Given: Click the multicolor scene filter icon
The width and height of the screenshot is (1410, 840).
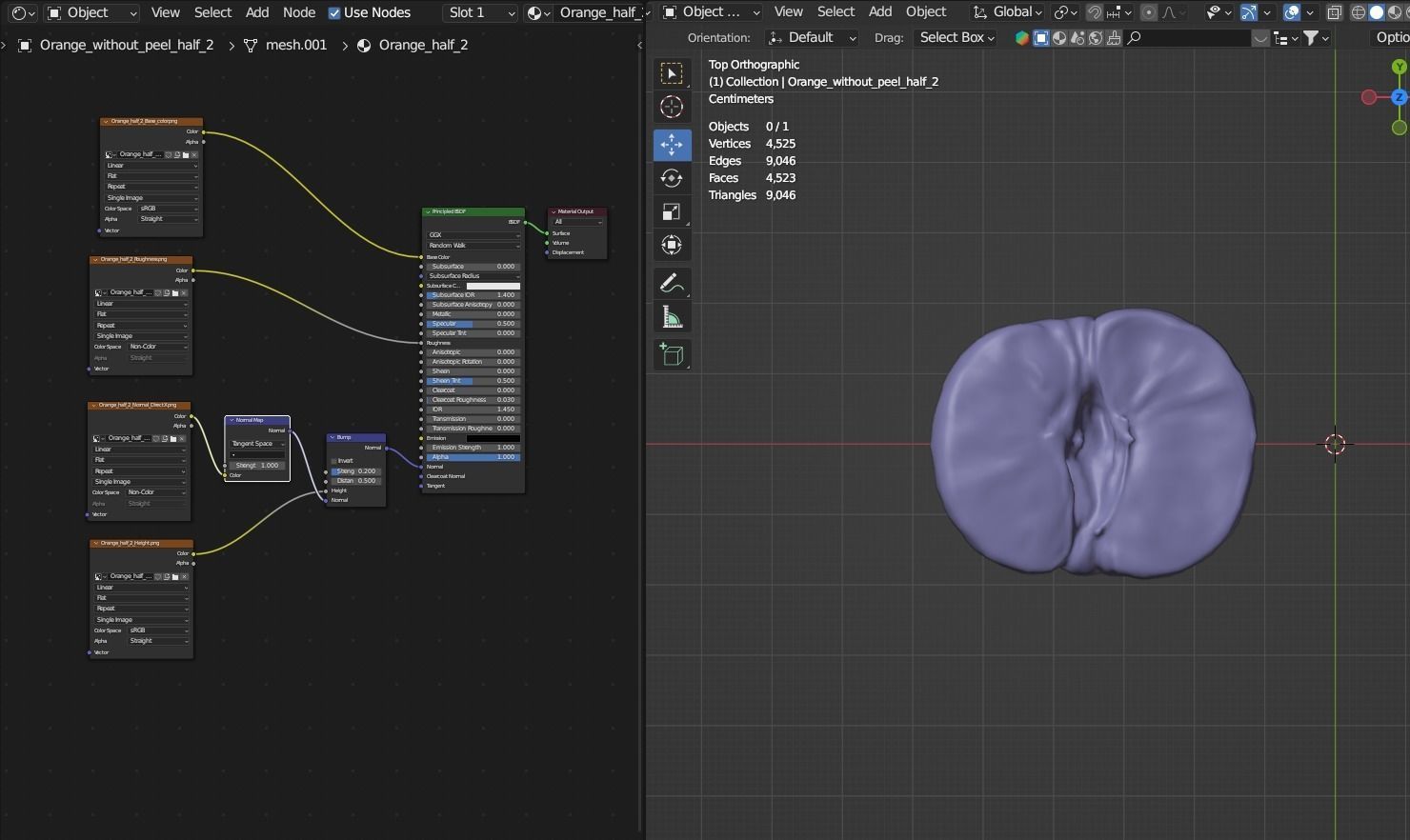Looking at the screenshot, I should pos(1022,38).
